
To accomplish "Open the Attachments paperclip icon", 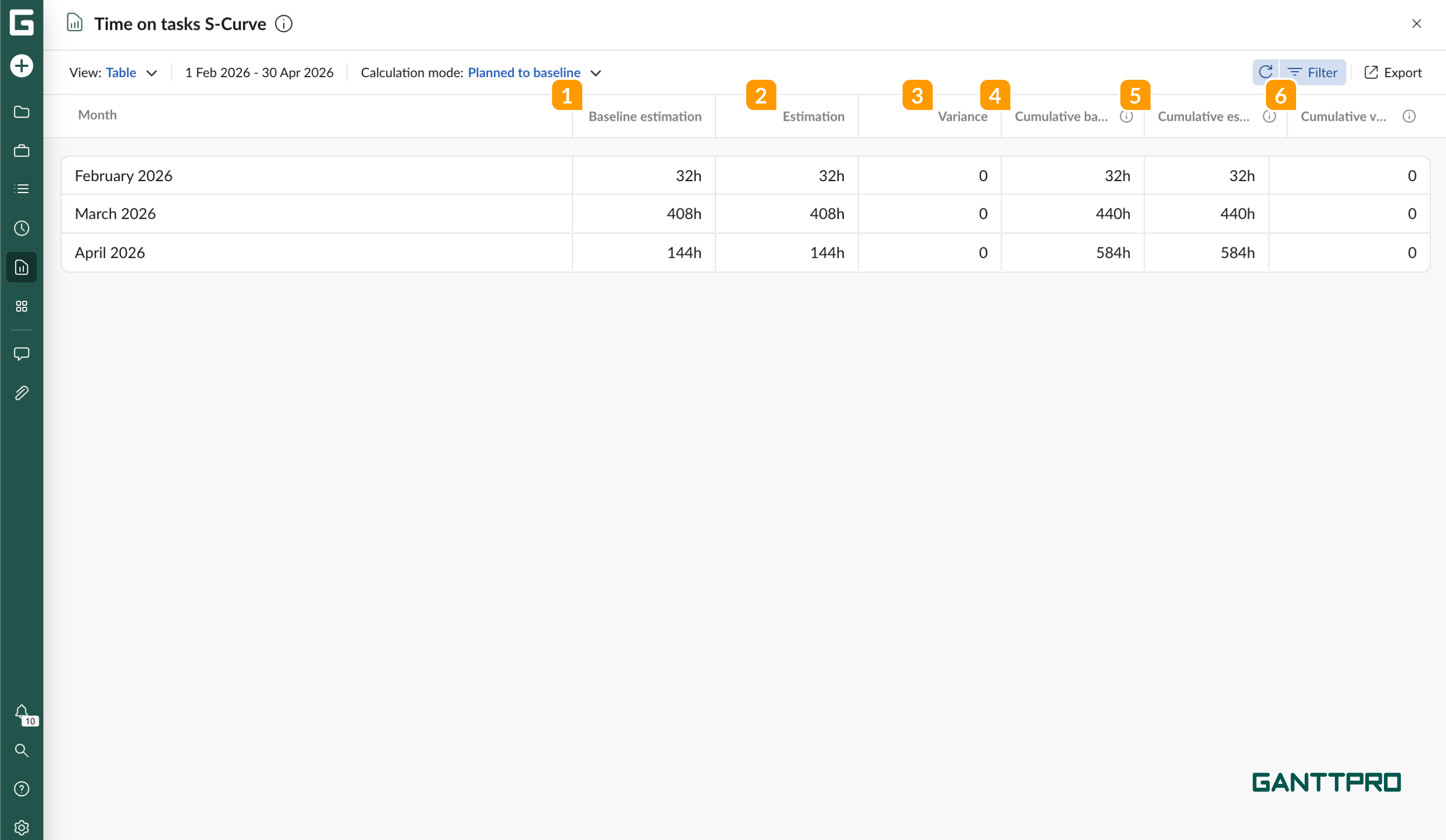I will click(21, 393).
